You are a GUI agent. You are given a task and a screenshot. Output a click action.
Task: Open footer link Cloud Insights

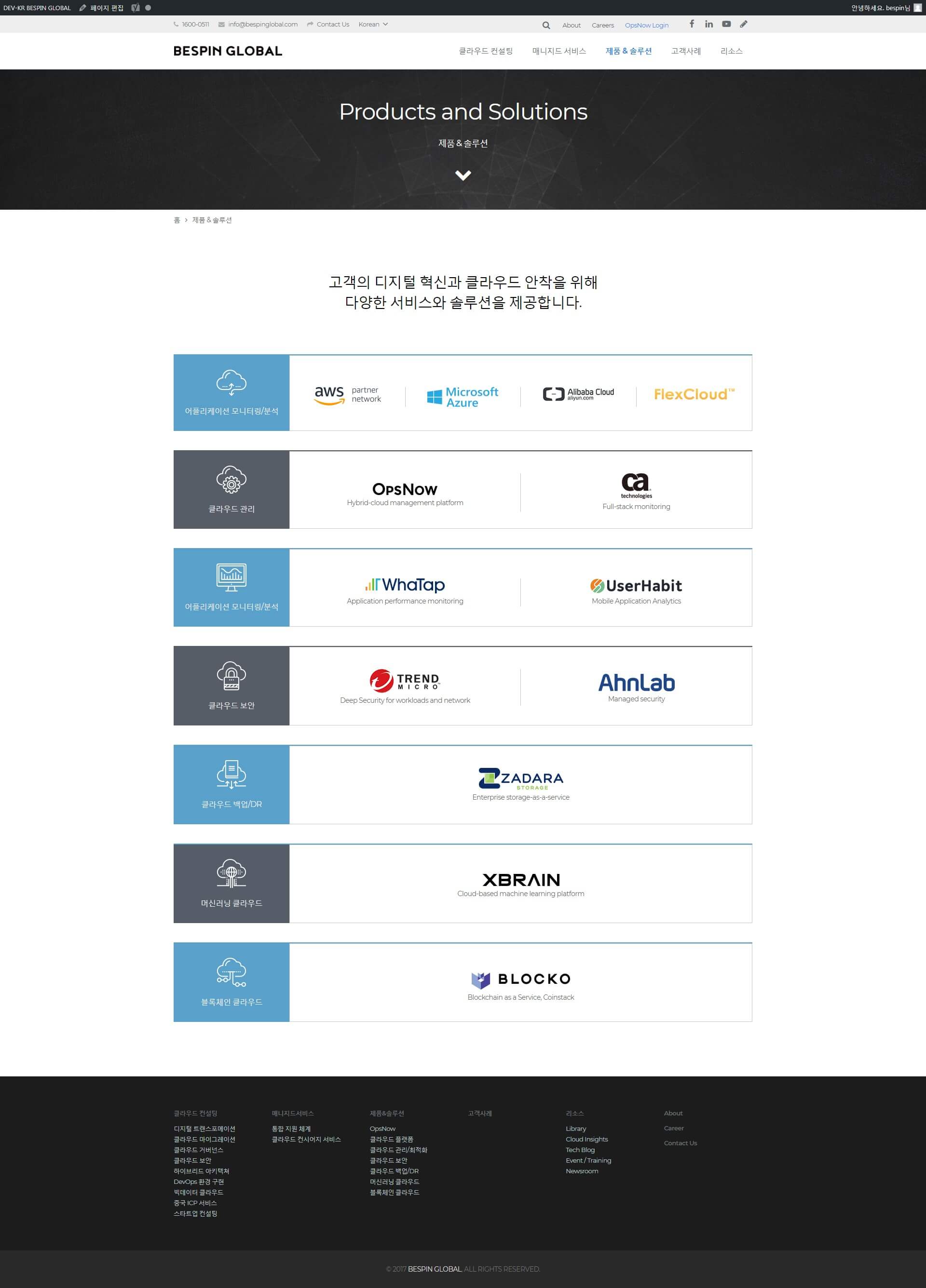587,1139
